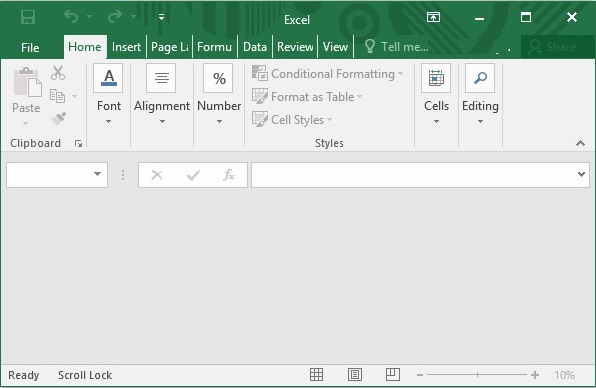Open the Undo history dropdown arrow
Viewport: 596px width, 388px height.
[x=90, y=16]
